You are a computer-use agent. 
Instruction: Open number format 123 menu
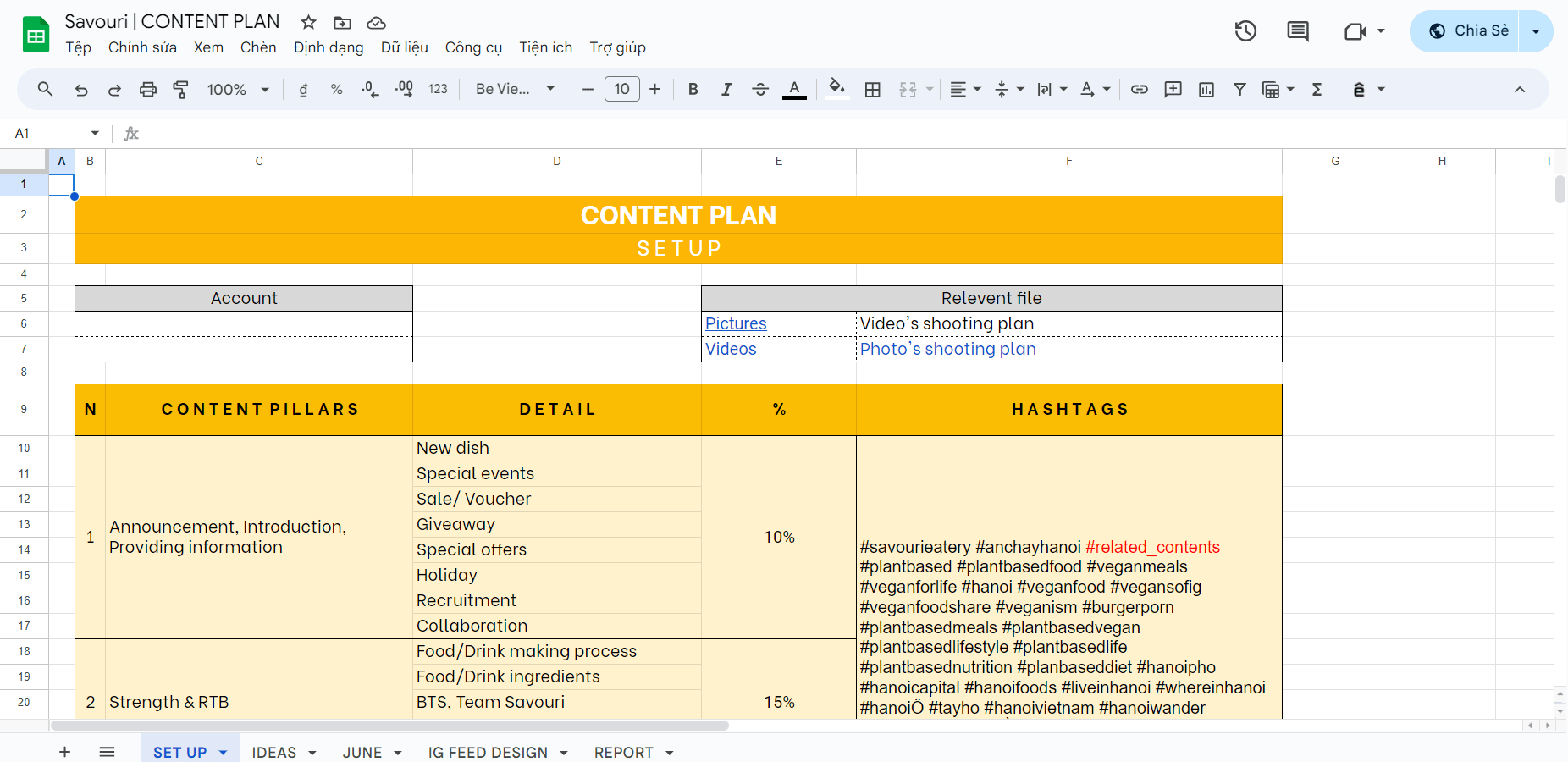pos(438,89)
